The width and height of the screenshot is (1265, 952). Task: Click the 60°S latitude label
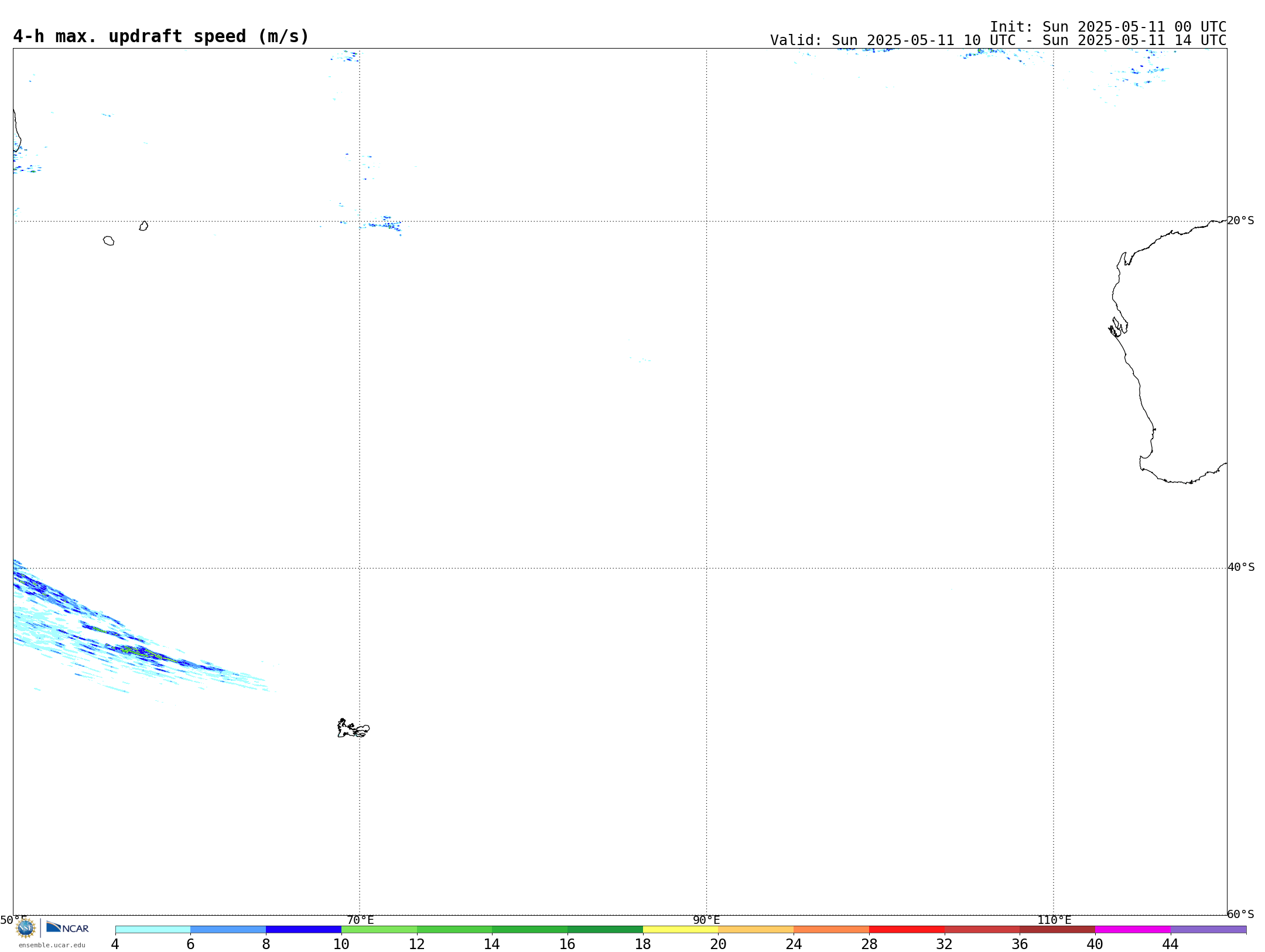pos(1241,914)
